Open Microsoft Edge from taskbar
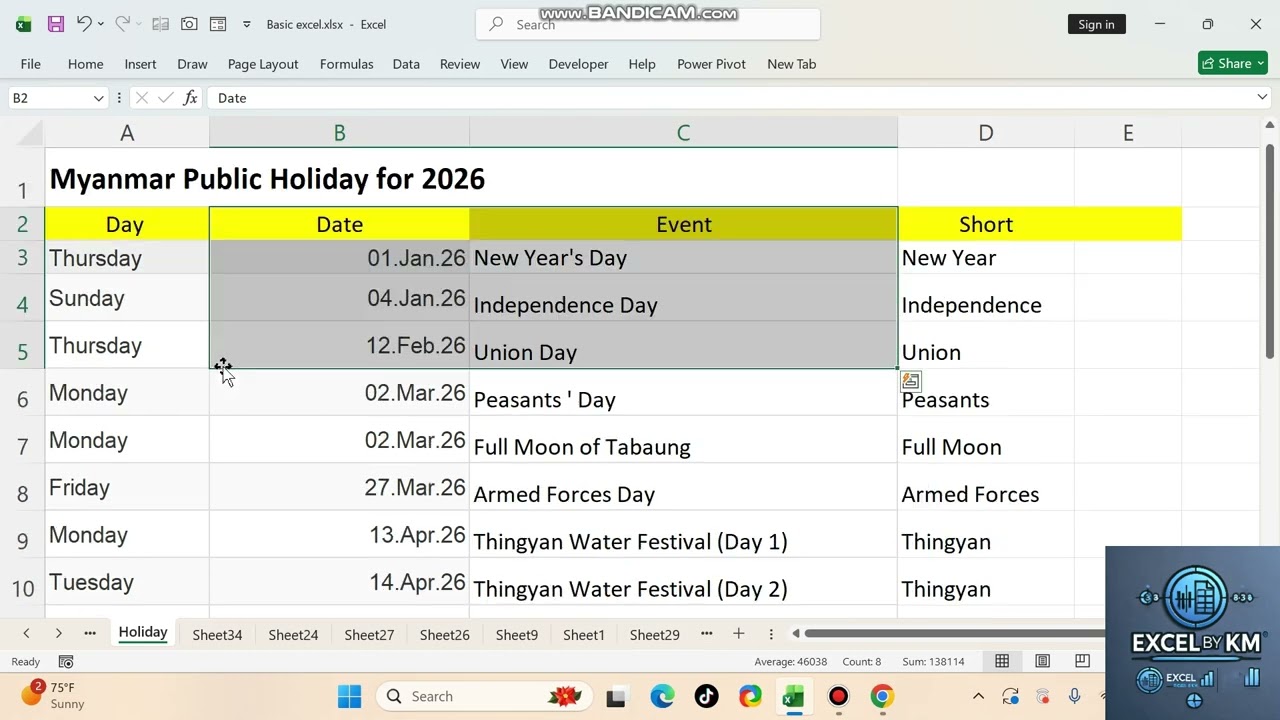The height and width of the screenshot is (720, 1280). pyautogui.click(x=662, y=696)
